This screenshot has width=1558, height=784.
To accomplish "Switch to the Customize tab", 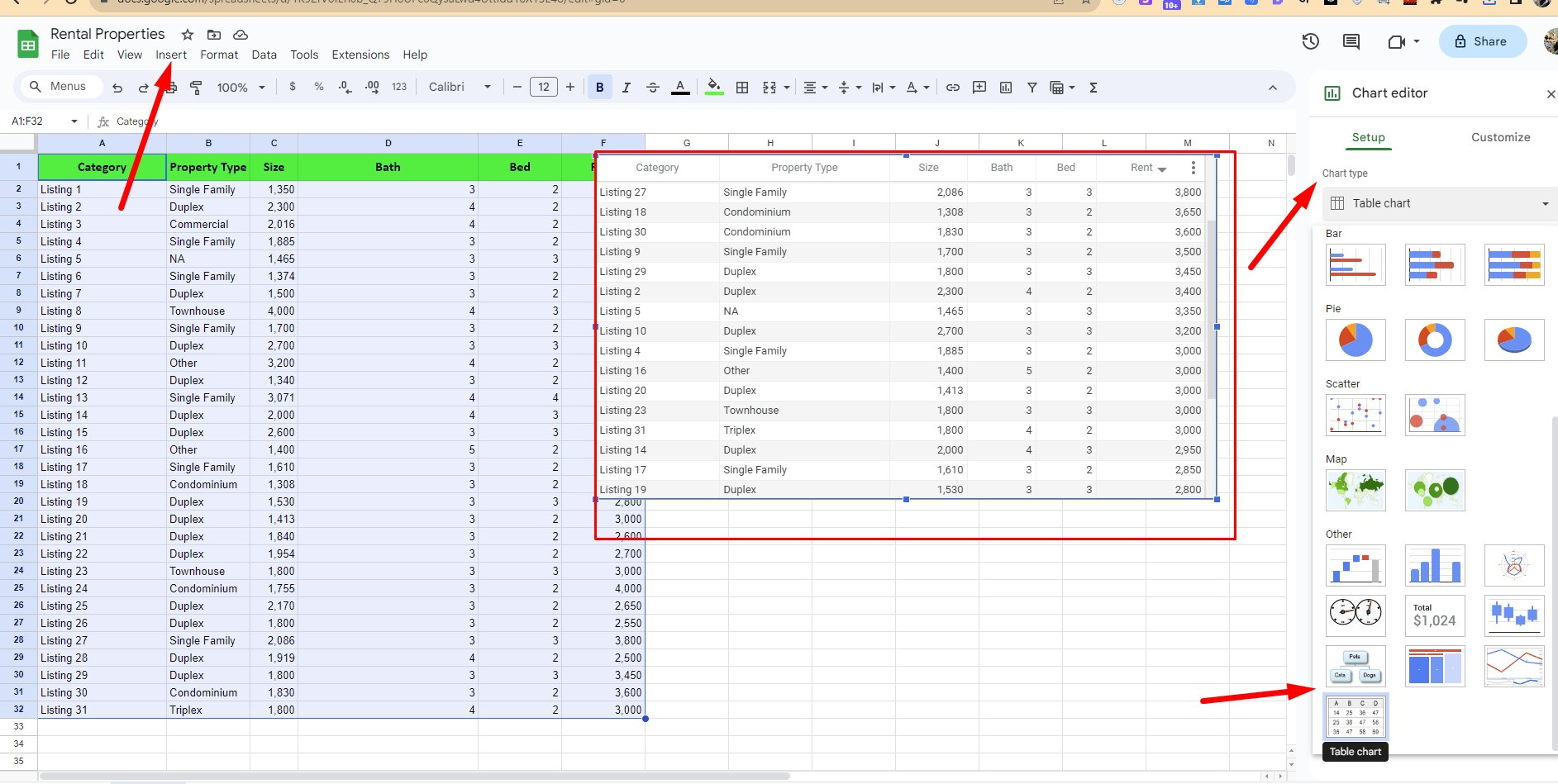I will click(x=1500, y=137).
